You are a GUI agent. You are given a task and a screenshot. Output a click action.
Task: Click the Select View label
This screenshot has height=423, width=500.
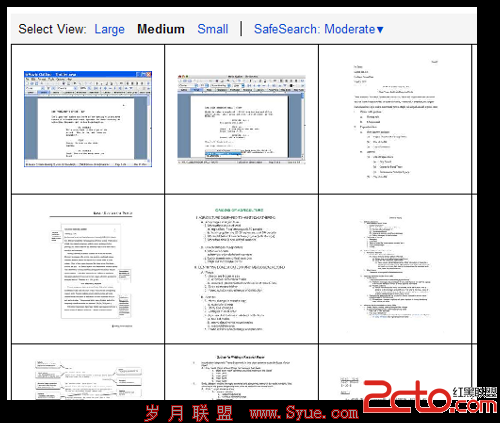[x=52, y=29]
